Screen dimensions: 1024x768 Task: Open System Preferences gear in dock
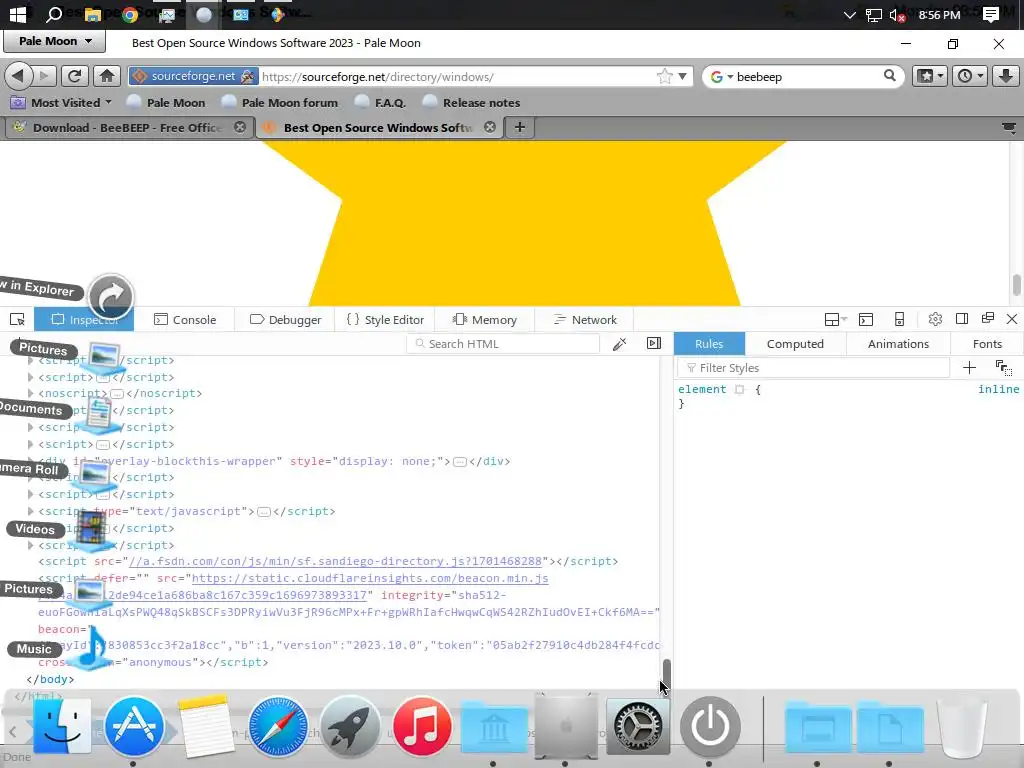click(x=638, y=726)
